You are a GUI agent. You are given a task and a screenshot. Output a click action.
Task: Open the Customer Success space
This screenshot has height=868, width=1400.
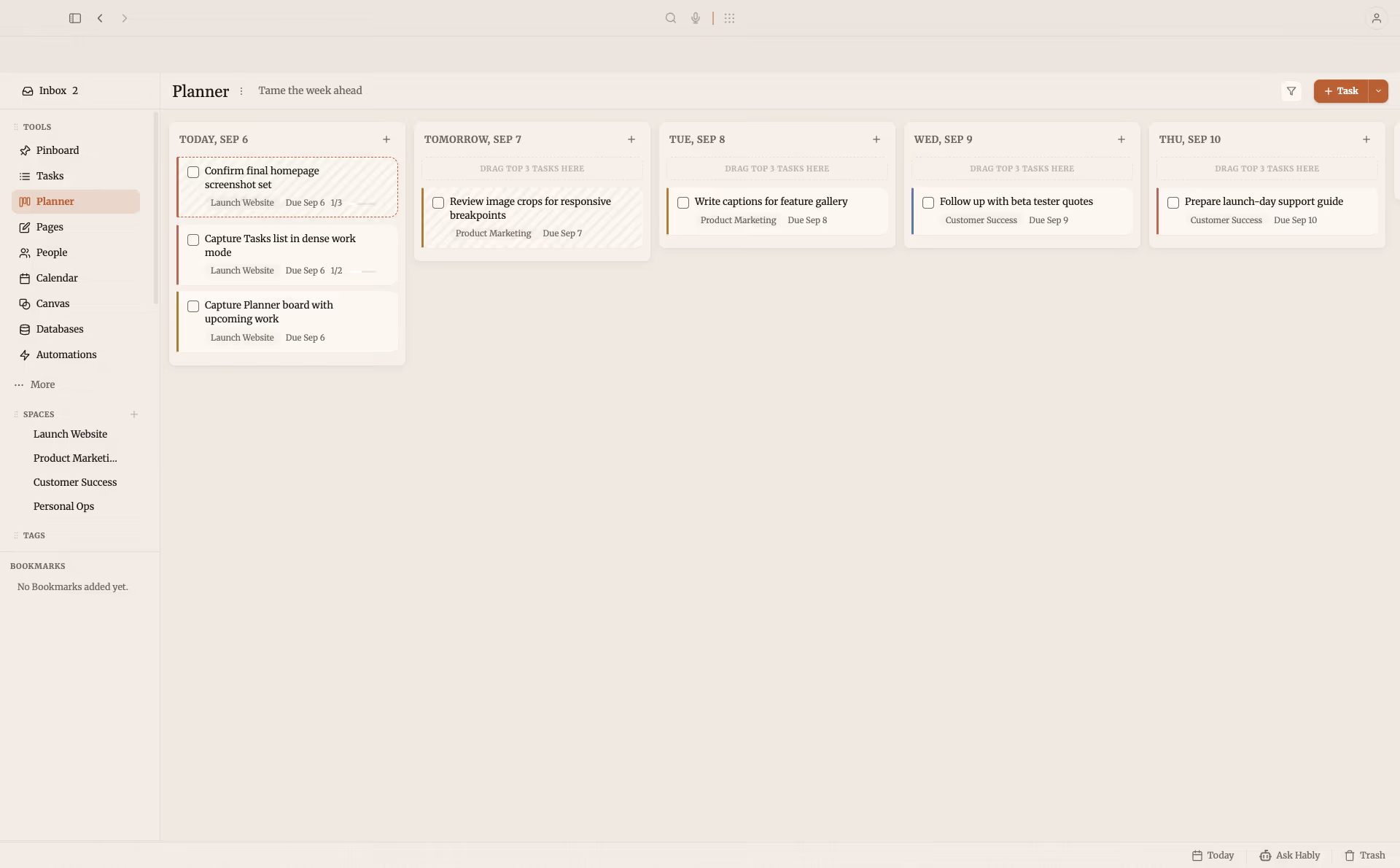[75, 482]
